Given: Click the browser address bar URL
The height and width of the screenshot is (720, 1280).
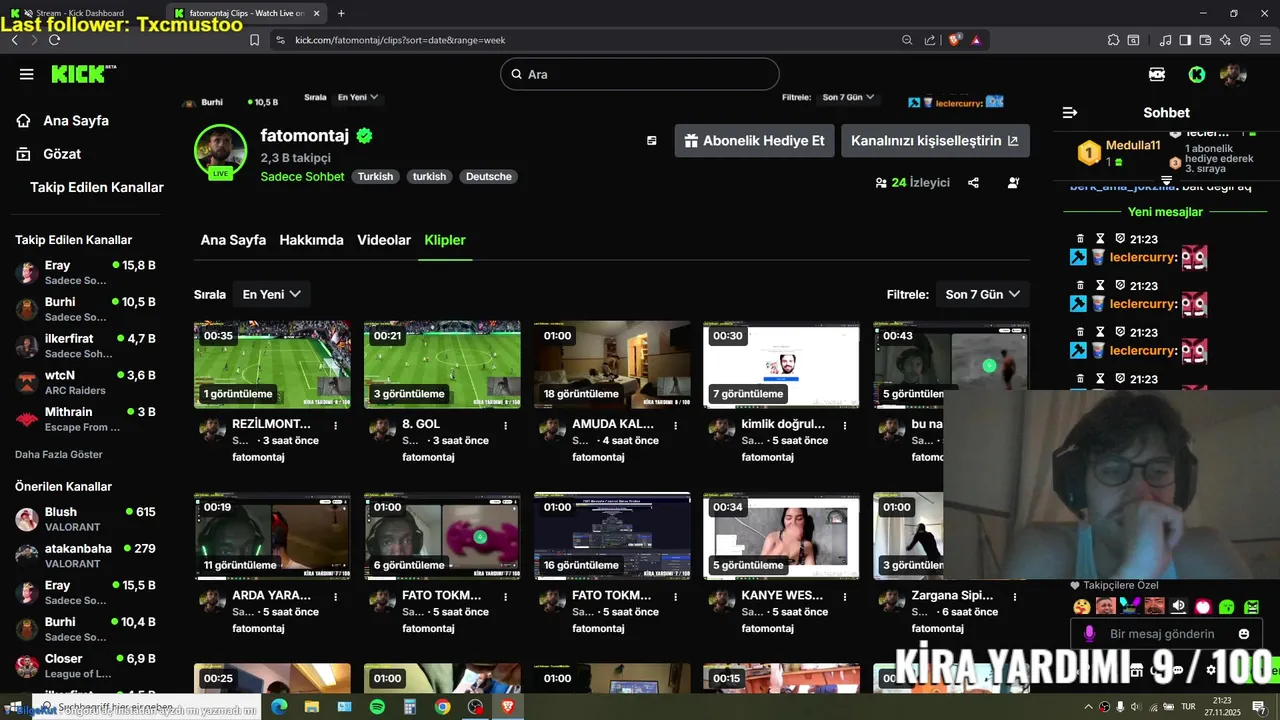Looking at the screenshot, I should click(400, 40).
